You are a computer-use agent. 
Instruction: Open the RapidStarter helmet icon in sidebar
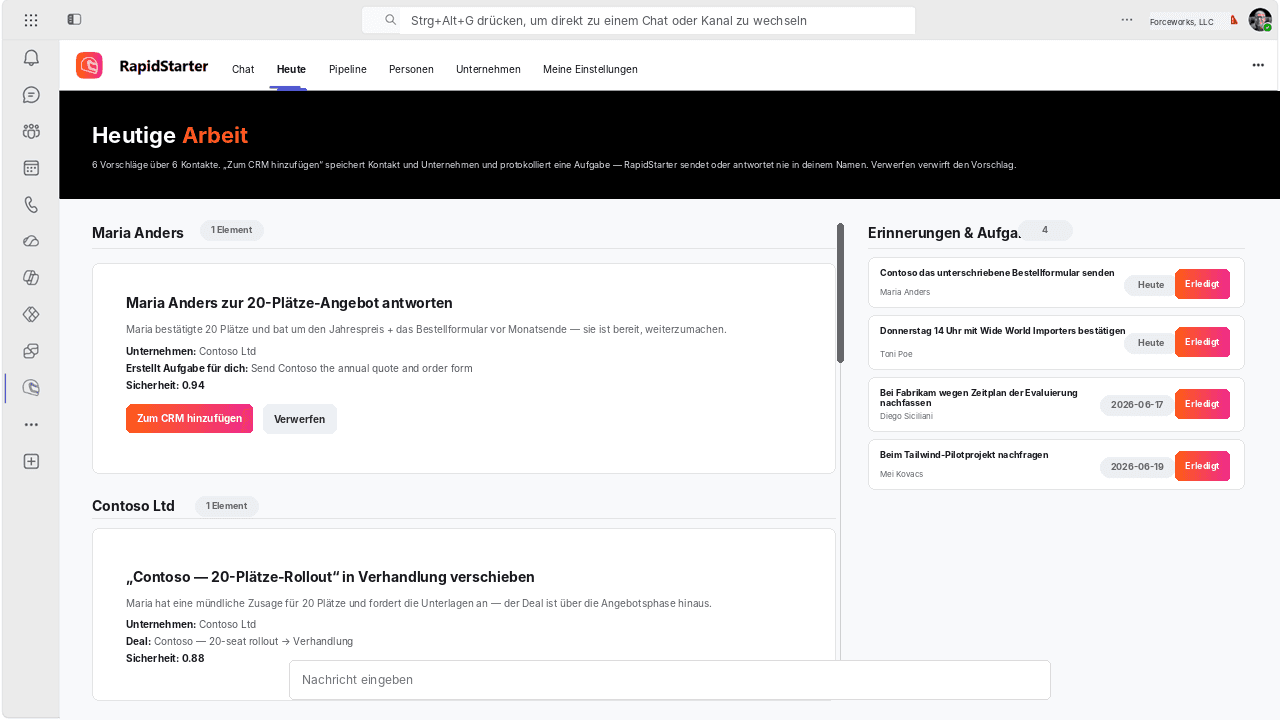31,388
